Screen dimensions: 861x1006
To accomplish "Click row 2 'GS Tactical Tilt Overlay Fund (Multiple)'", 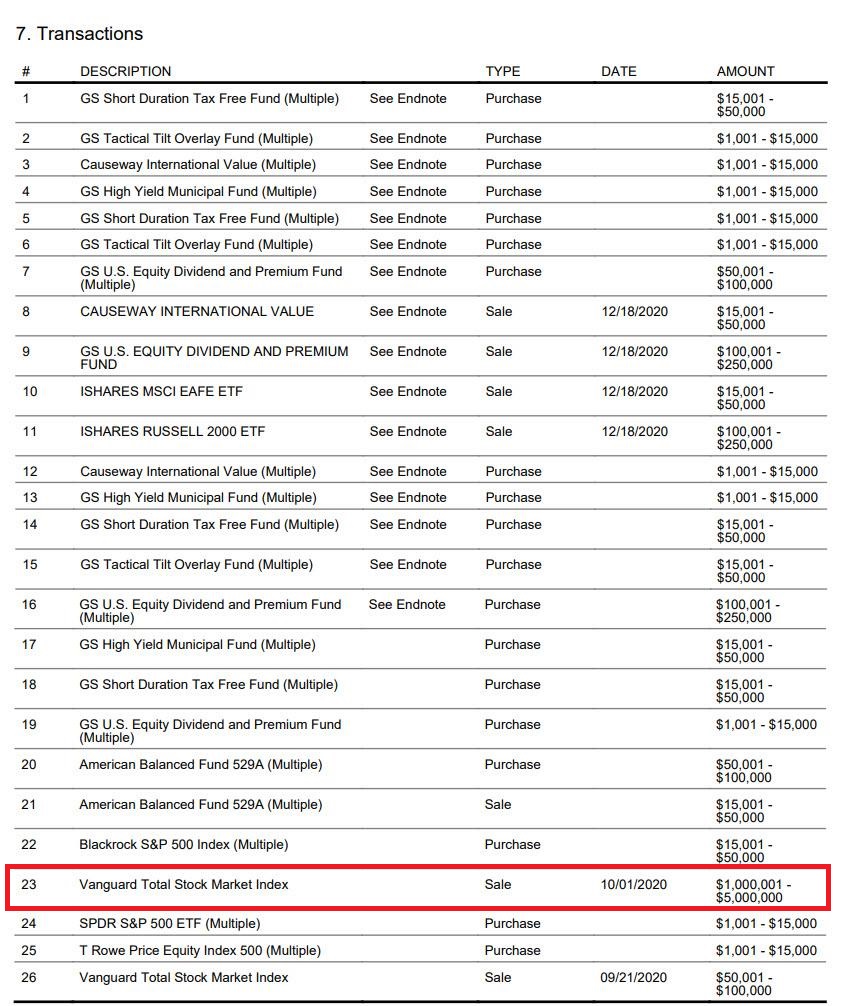I will pos(196,138).
